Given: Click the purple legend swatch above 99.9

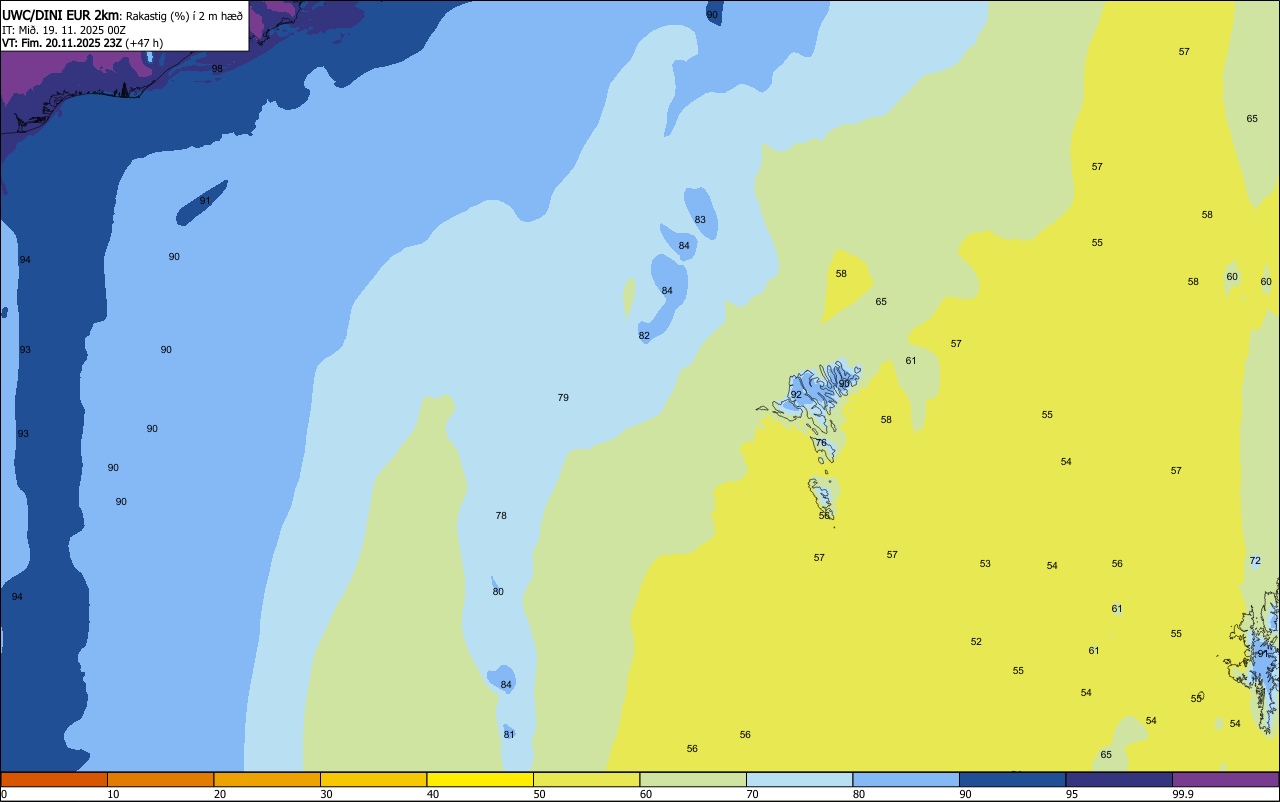Looking at the screenshot, I should 1226,779.
